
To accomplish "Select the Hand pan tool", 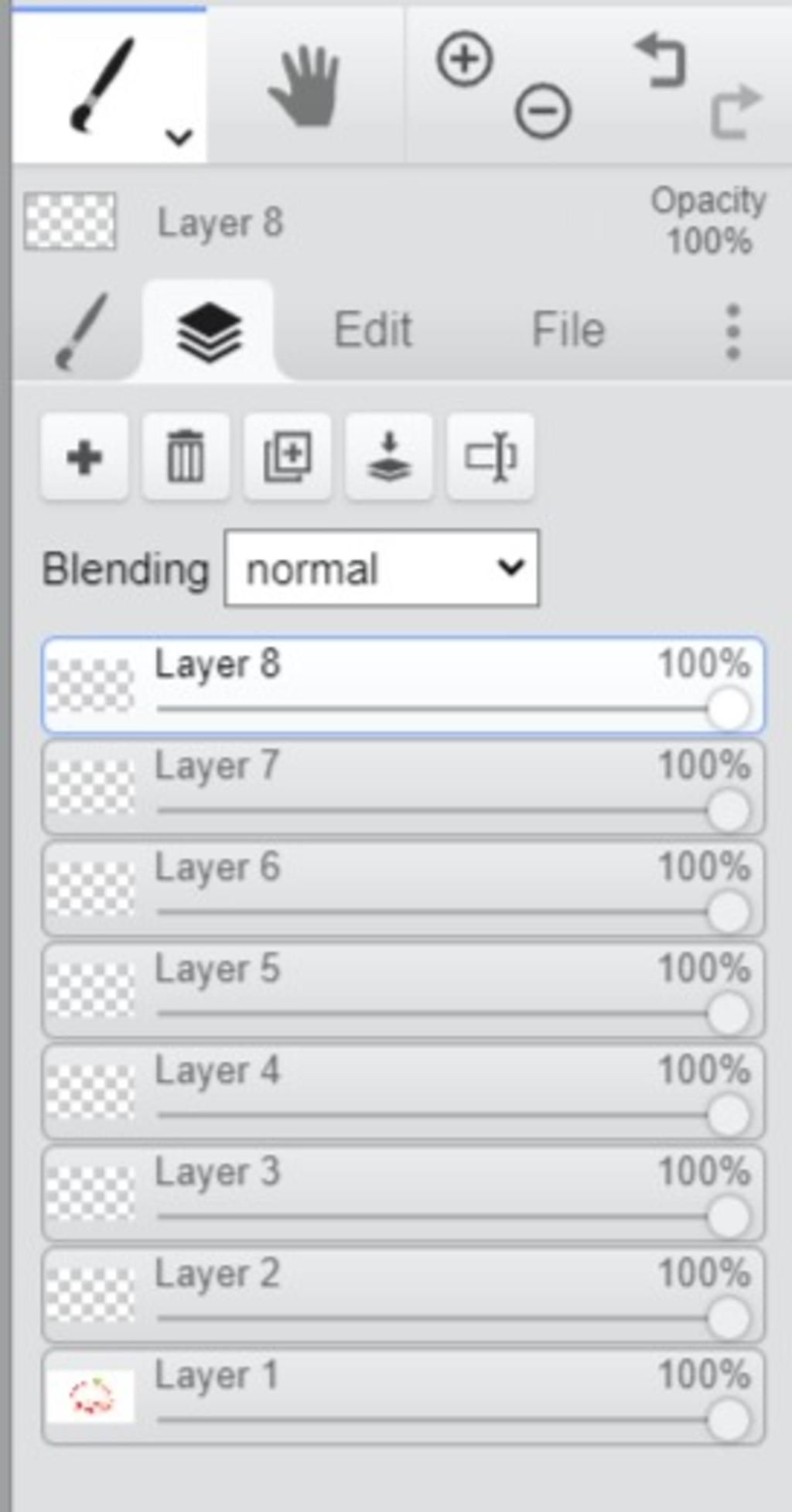I will [x=304, y=87].
